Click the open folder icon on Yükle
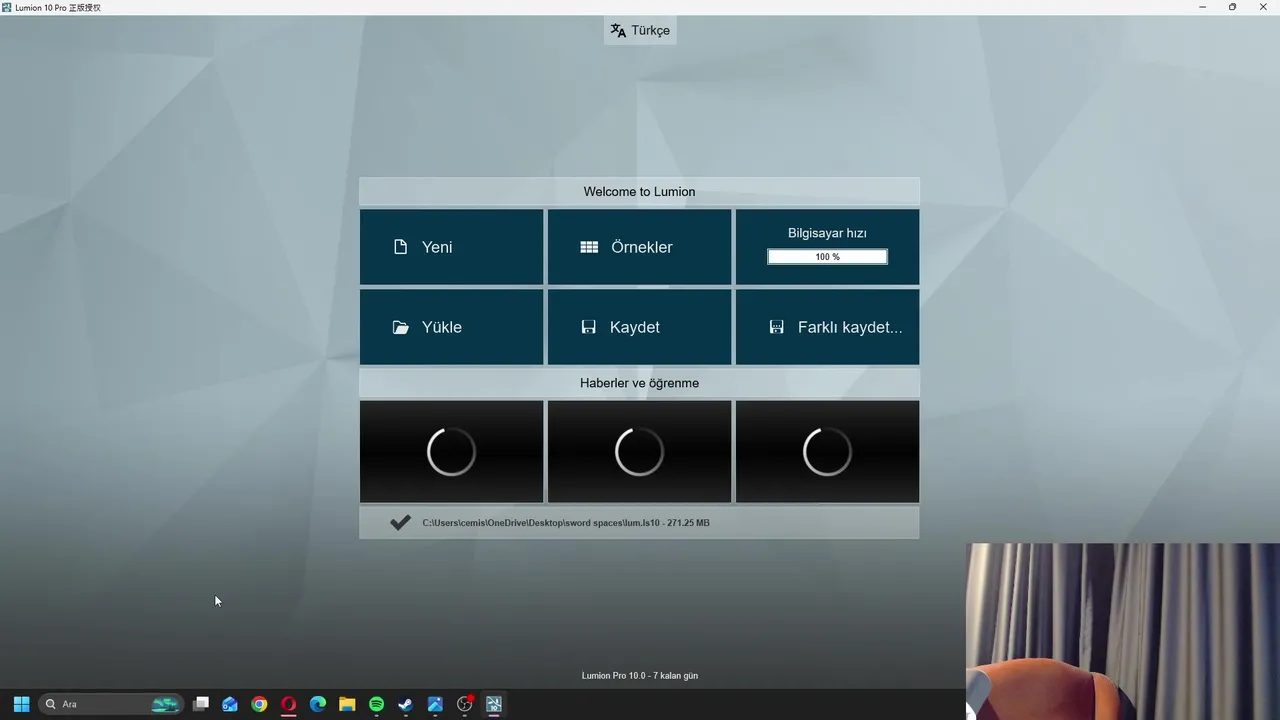The image size is (1280, 720). click(401, 327)
